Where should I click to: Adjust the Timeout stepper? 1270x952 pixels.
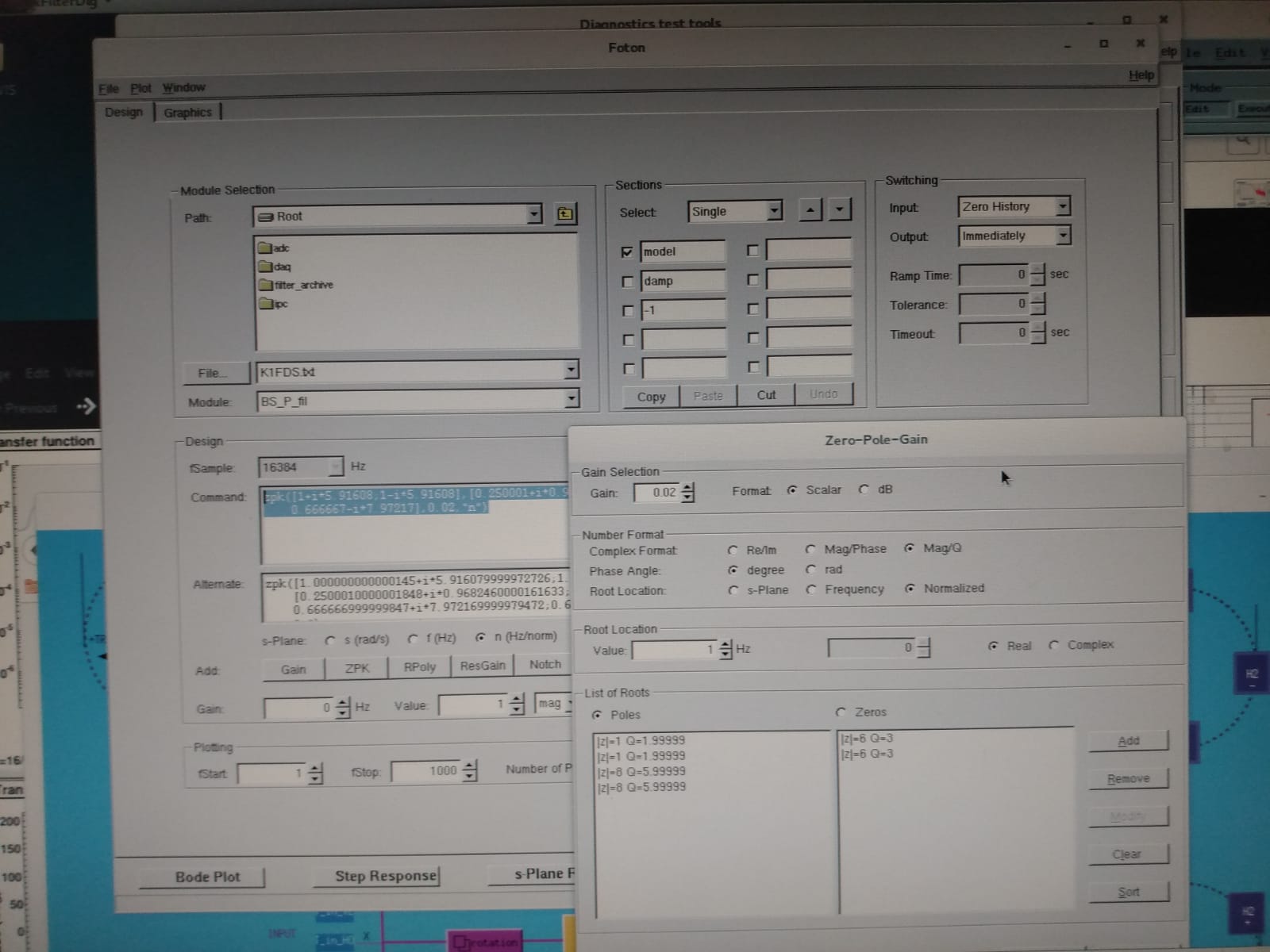(x=1038, y=332)
